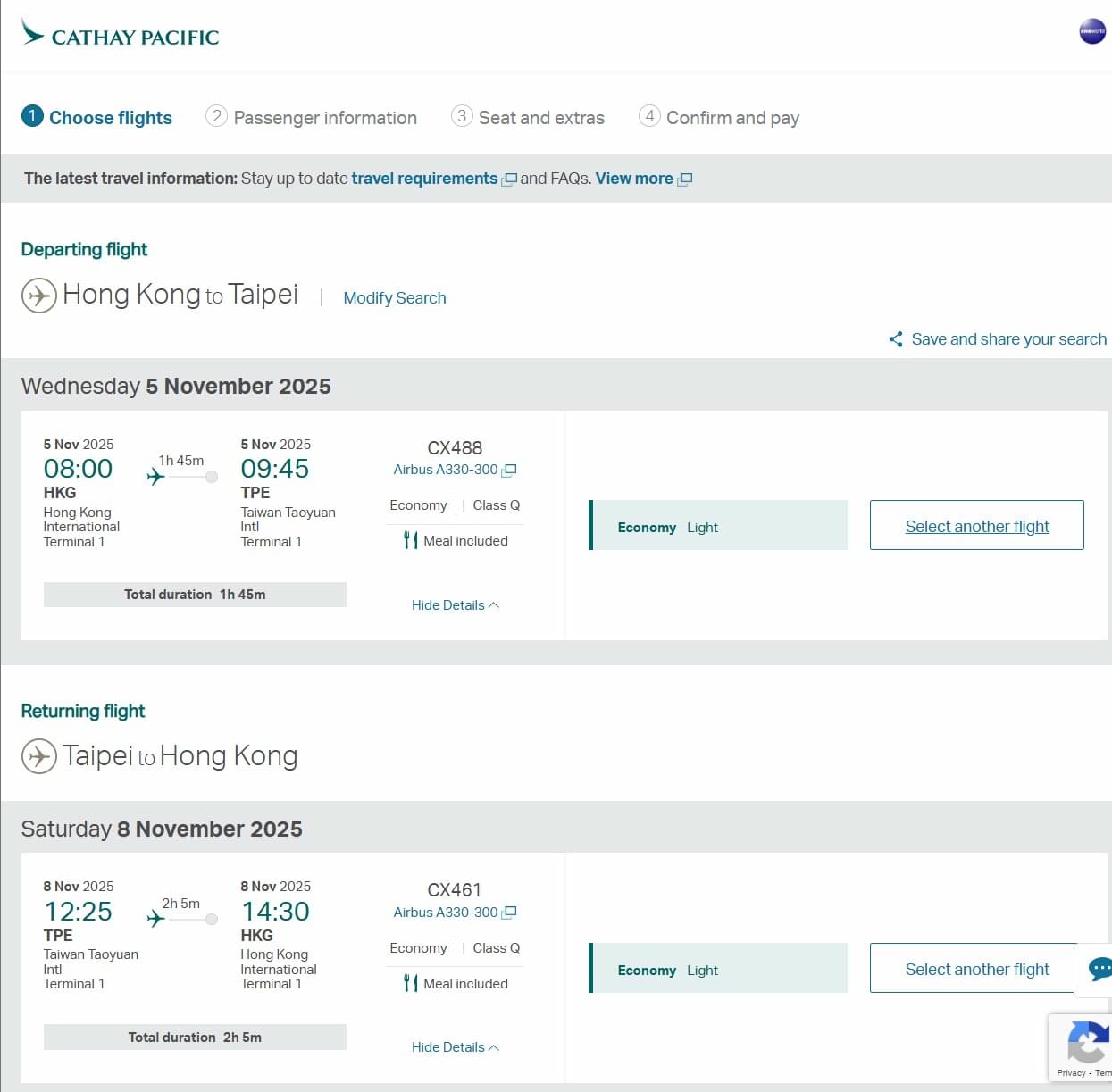1112x1092 pixels.
Task: Select Economy Light fare for departing flight
Action: [x=718, y=527]
